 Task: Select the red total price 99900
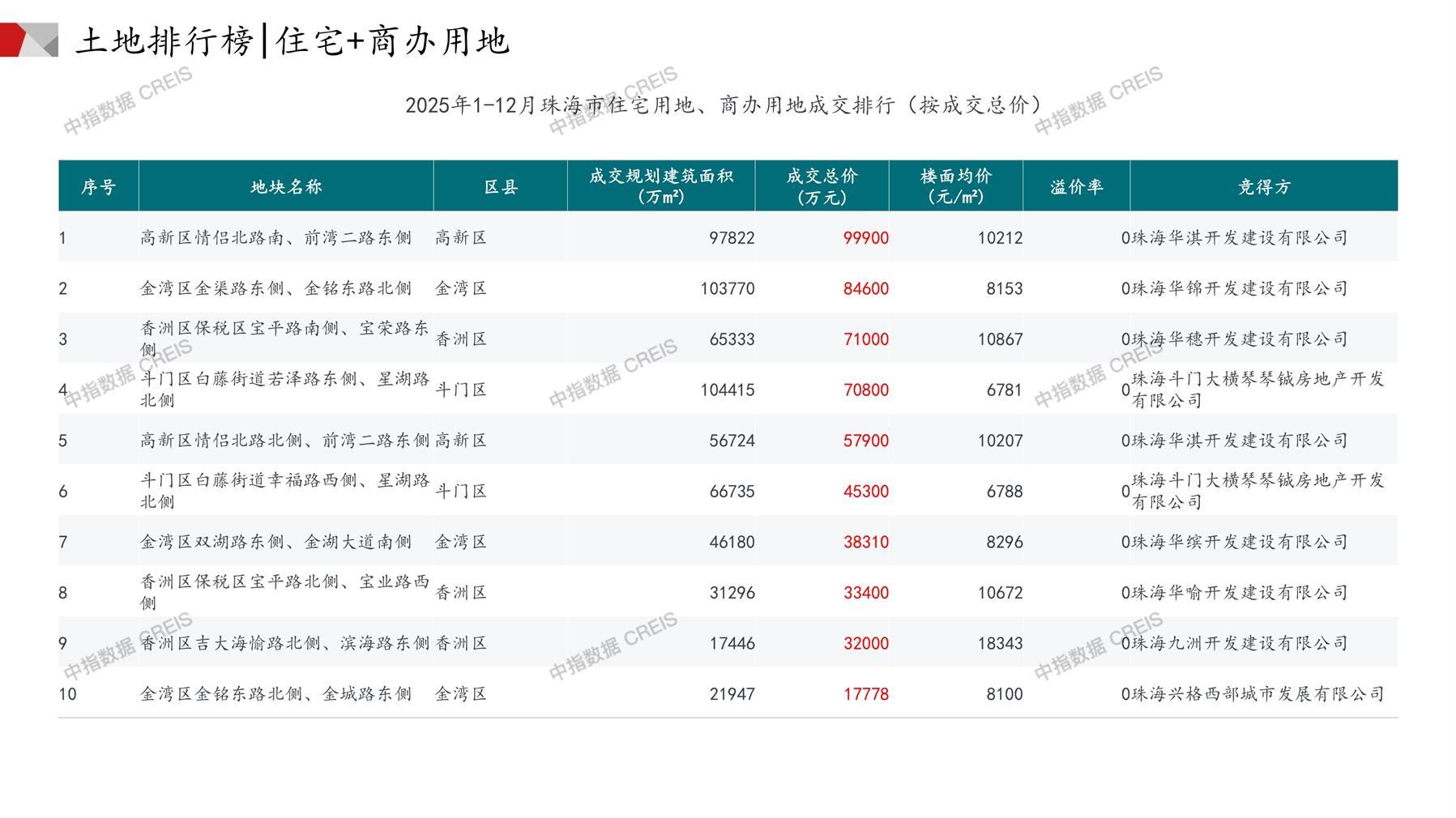pos(865,238)
